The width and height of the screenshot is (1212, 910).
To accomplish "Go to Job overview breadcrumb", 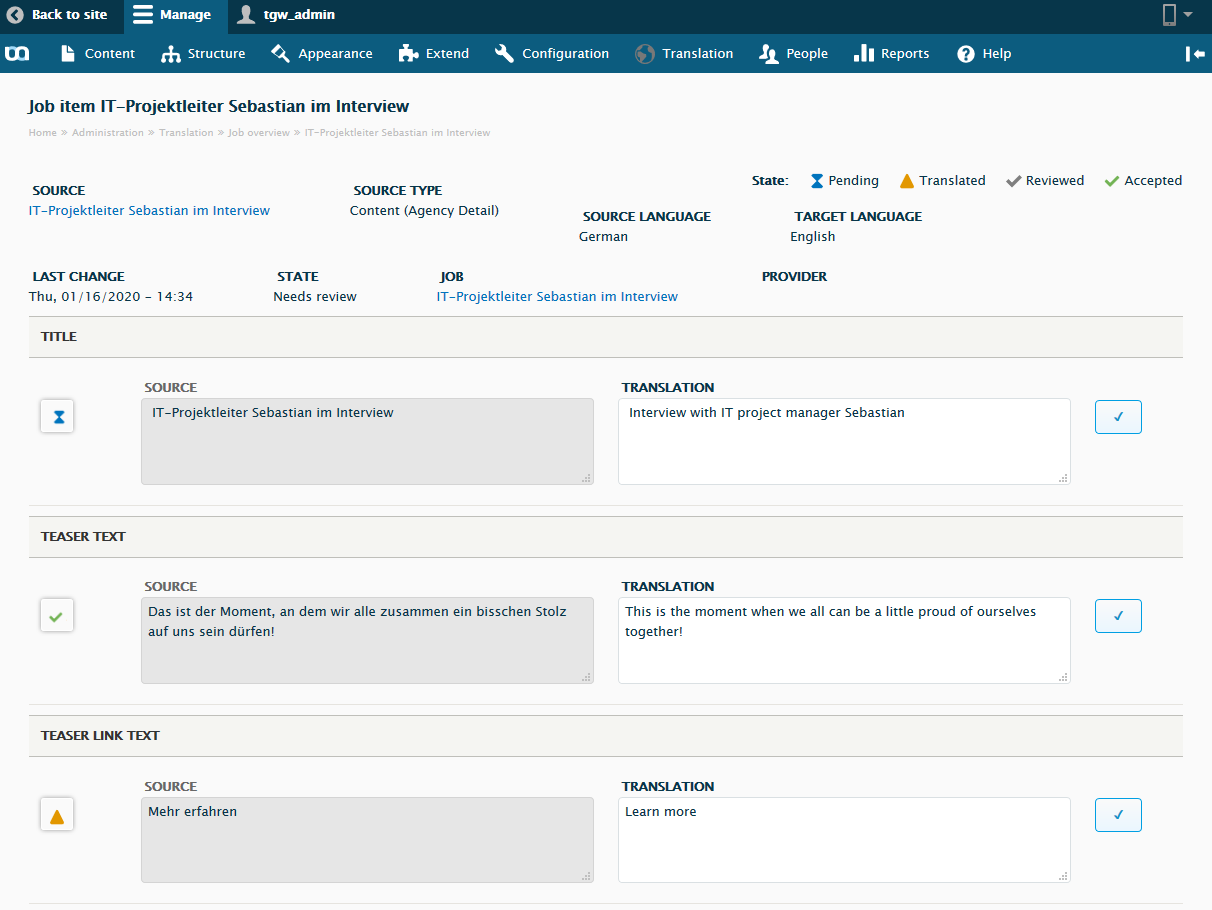I will click(x=259, y=133).
